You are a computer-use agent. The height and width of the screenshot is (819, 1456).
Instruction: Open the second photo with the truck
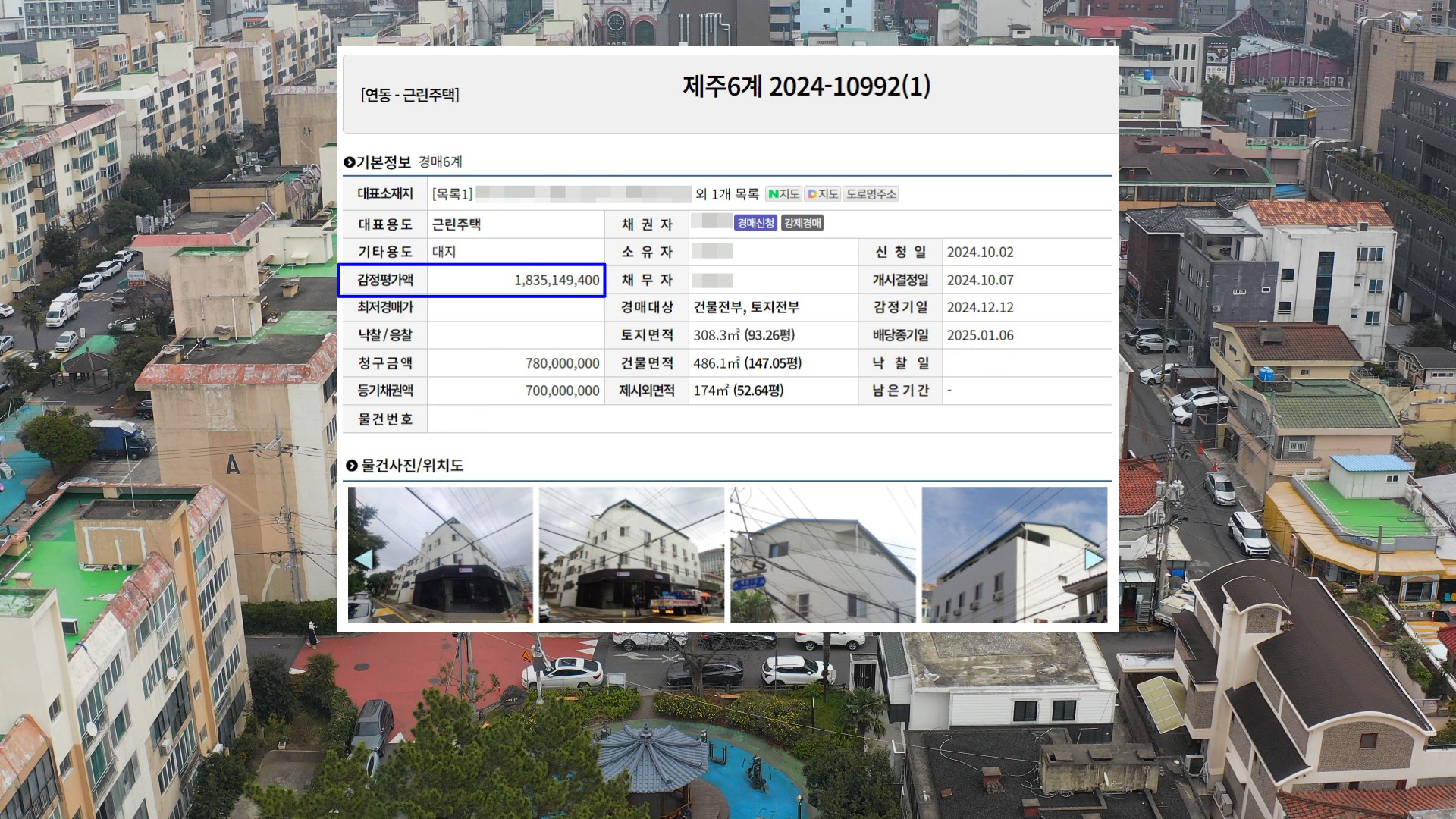pyautogui.click(x=631, y=555)
